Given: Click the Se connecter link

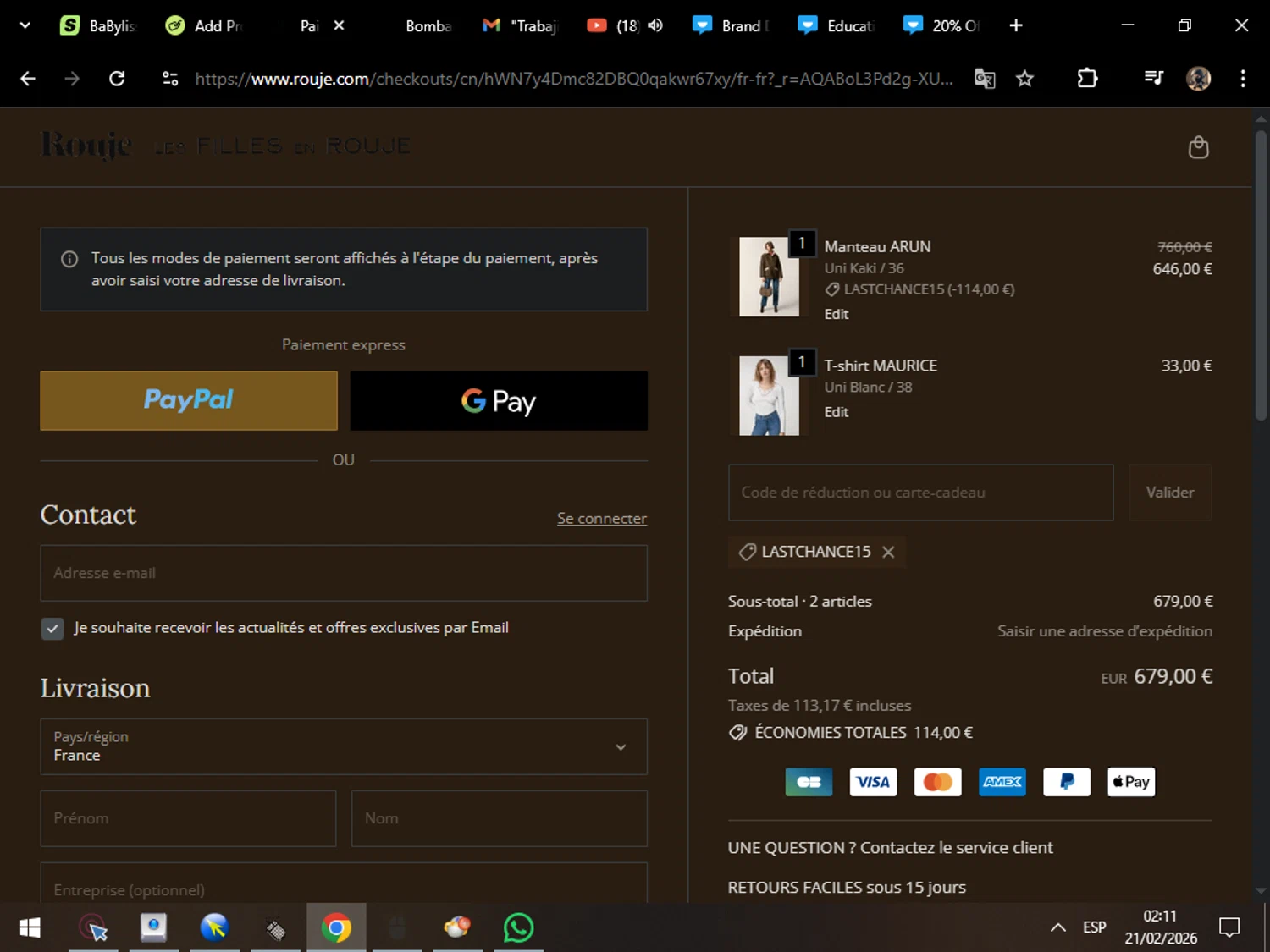Looking at the screenshot, I should coord(601,518).
